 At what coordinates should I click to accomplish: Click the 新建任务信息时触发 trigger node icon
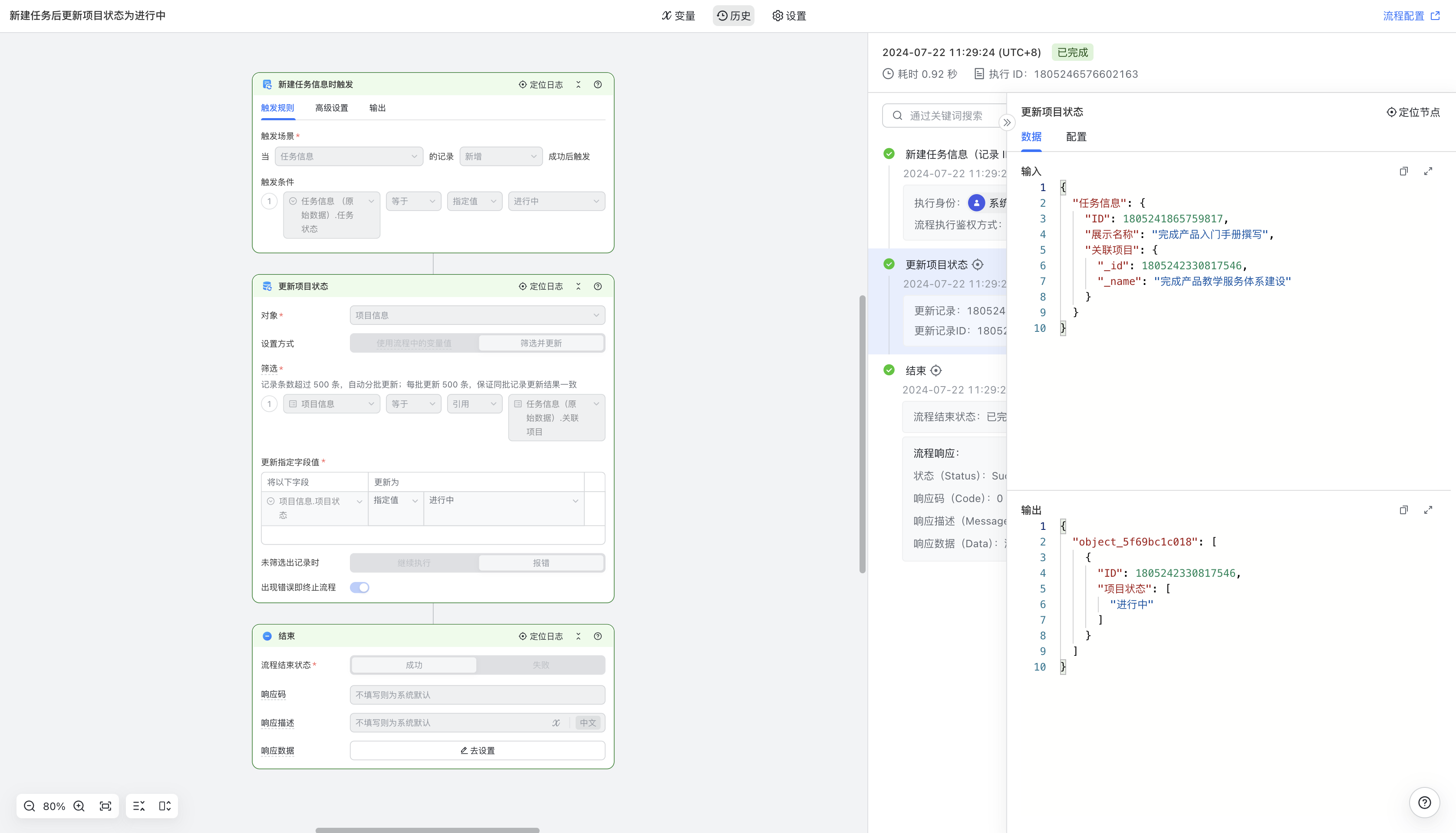[267, 85]
